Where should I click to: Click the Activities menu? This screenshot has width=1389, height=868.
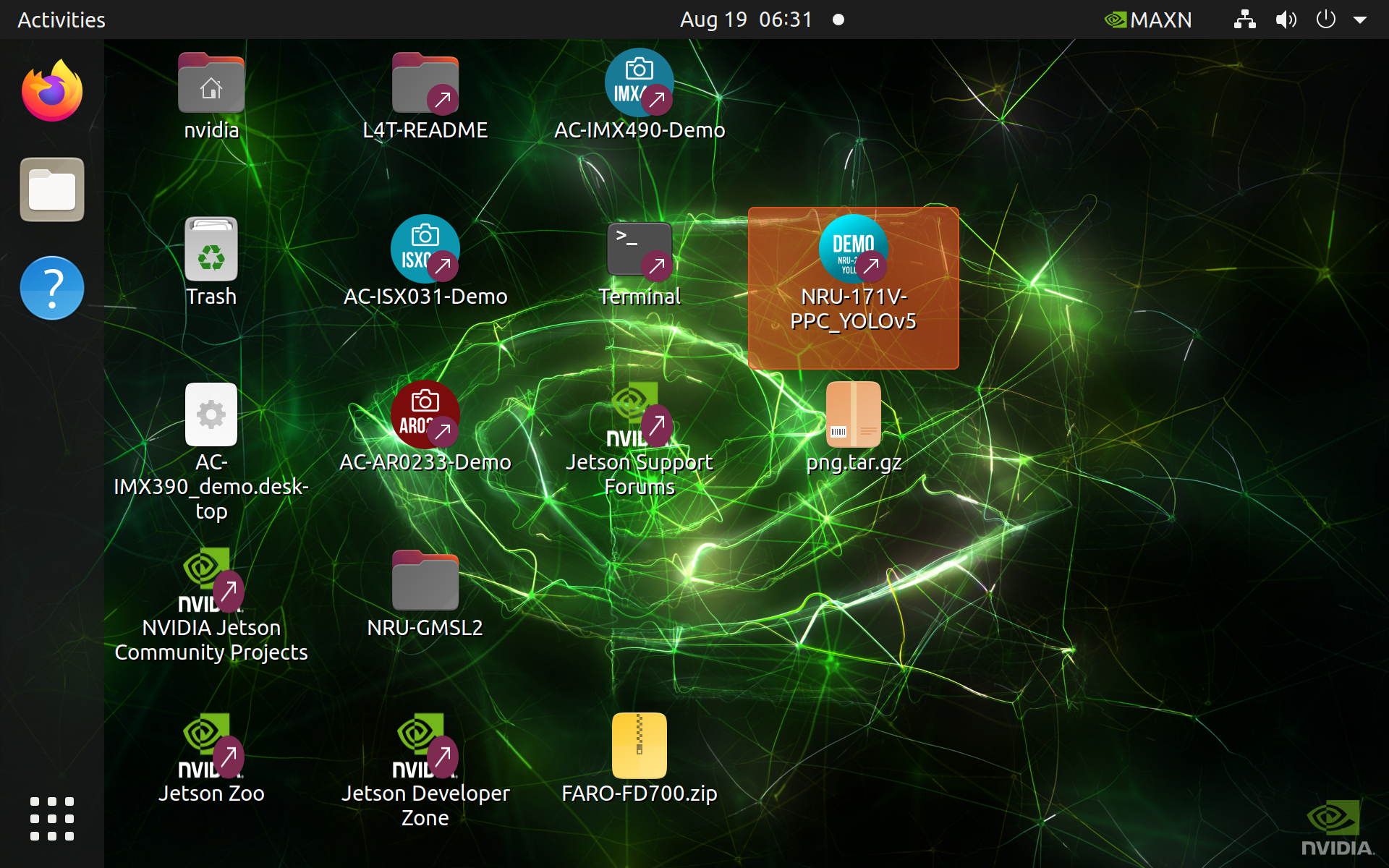click(x=61, y=20)
